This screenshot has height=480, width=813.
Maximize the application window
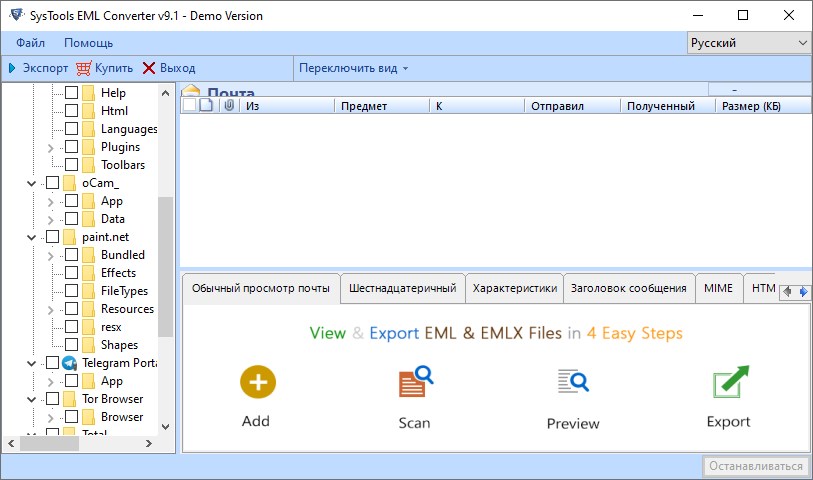tap(743, 15)
